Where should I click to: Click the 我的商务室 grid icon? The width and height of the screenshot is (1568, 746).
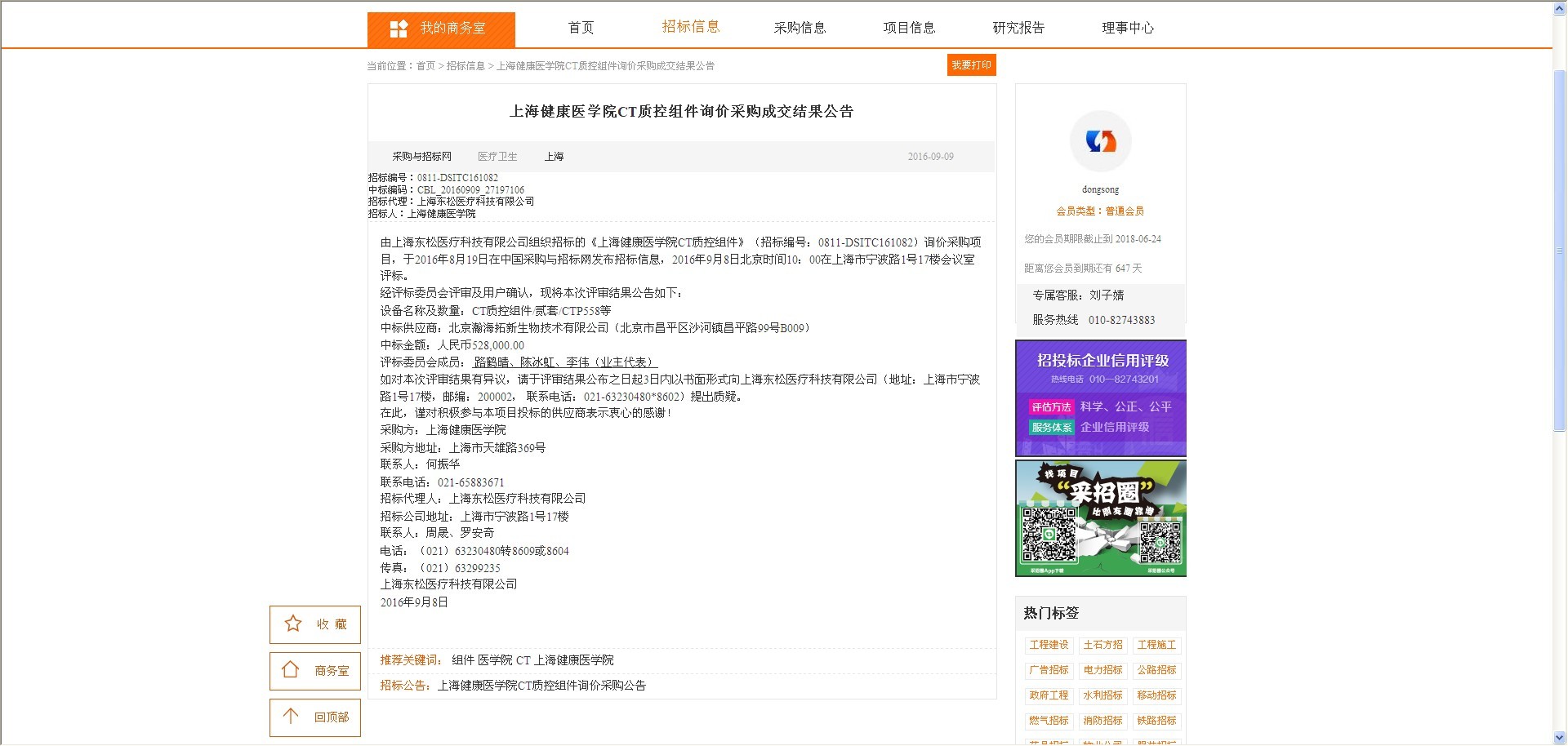tap(399, 29)
